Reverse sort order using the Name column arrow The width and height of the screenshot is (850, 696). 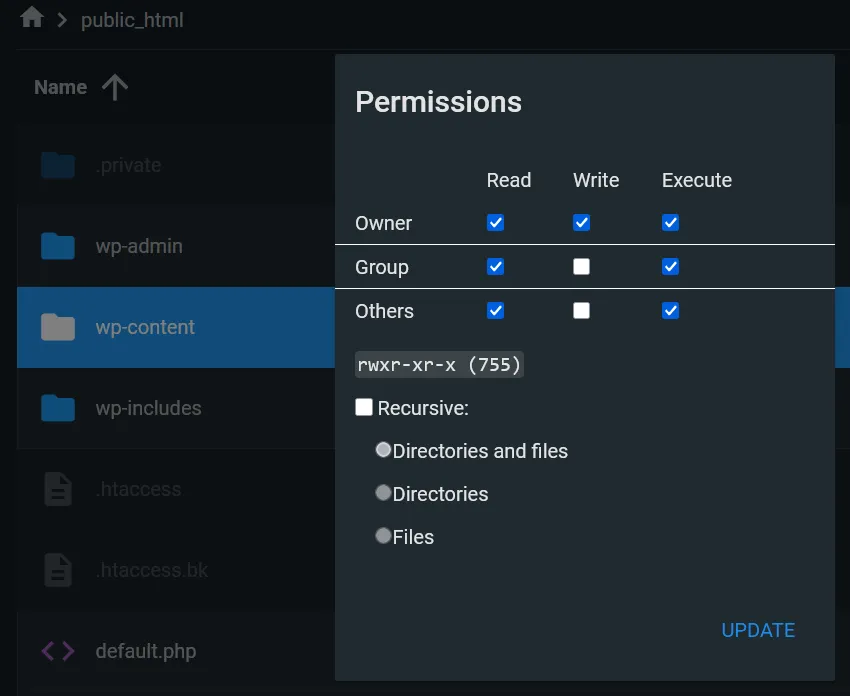pyautogui.click(x=115, y=87)
